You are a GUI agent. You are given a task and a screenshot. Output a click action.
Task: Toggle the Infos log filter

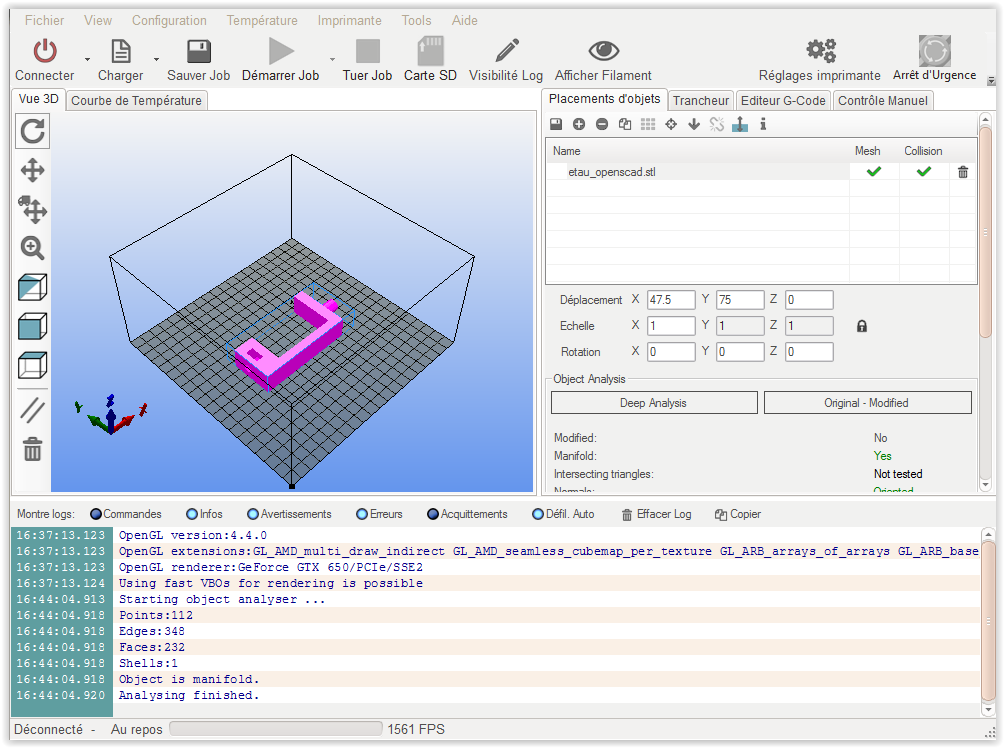click(x=192, y=514)
